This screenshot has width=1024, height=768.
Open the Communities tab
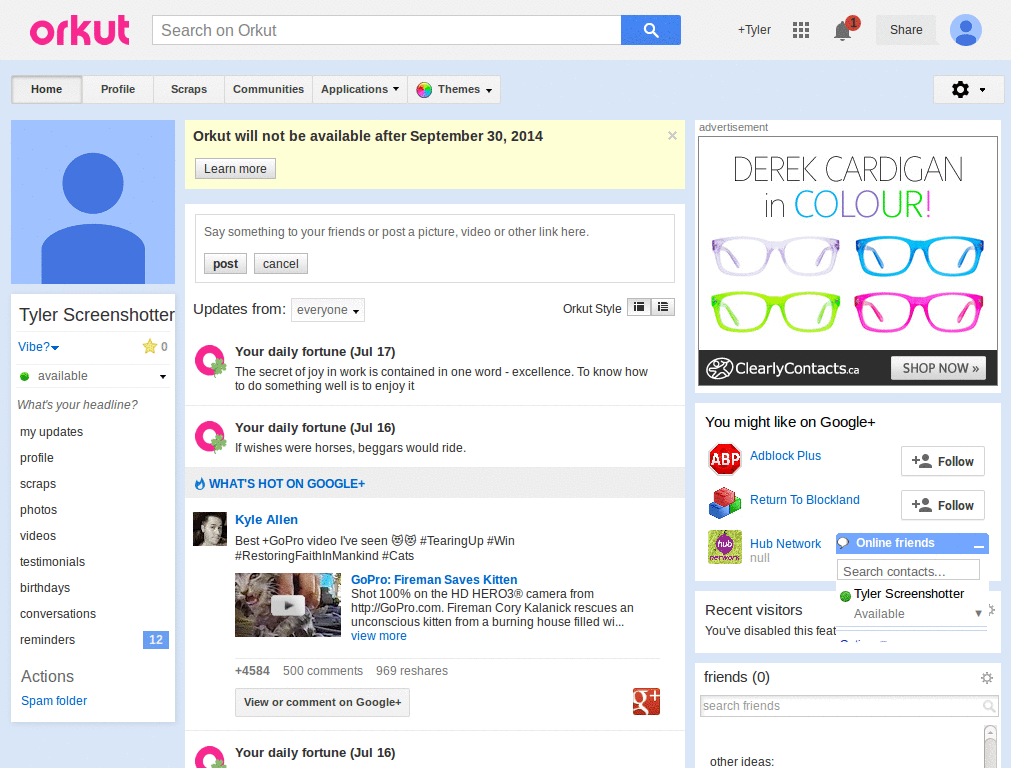(x=268, y=89)
